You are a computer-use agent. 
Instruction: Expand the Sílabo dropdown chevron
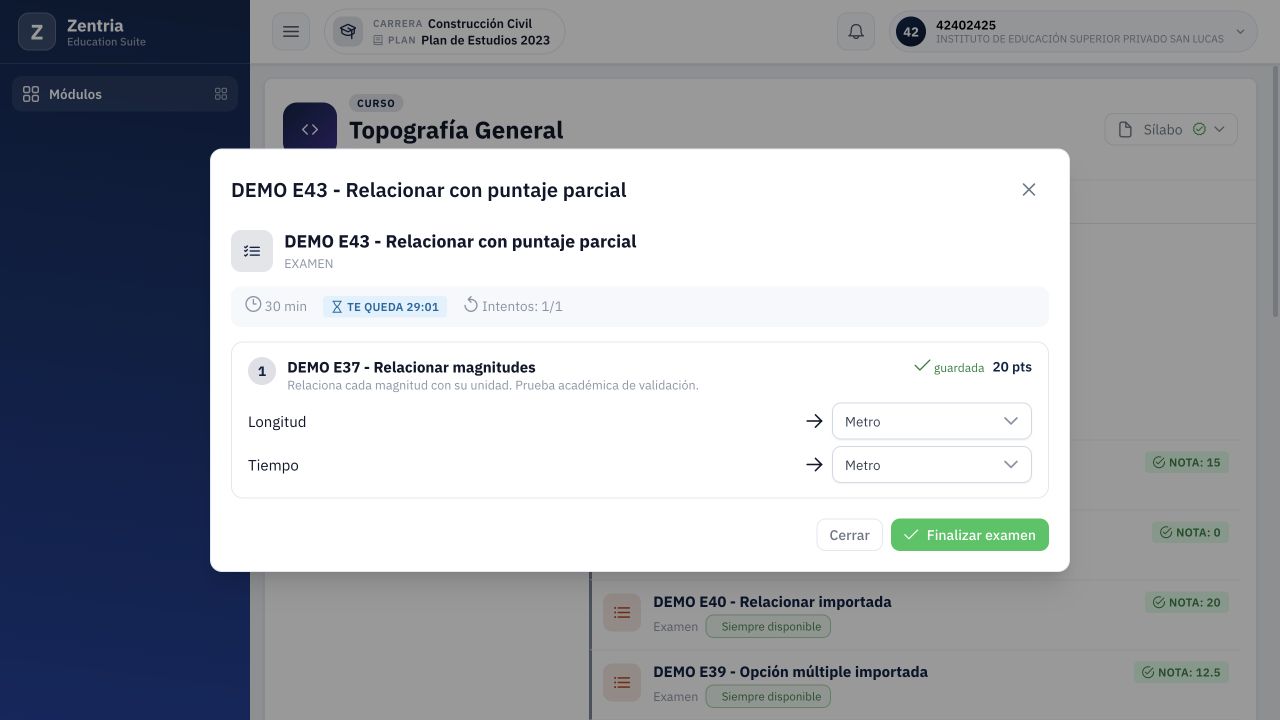click(1219, 129)
